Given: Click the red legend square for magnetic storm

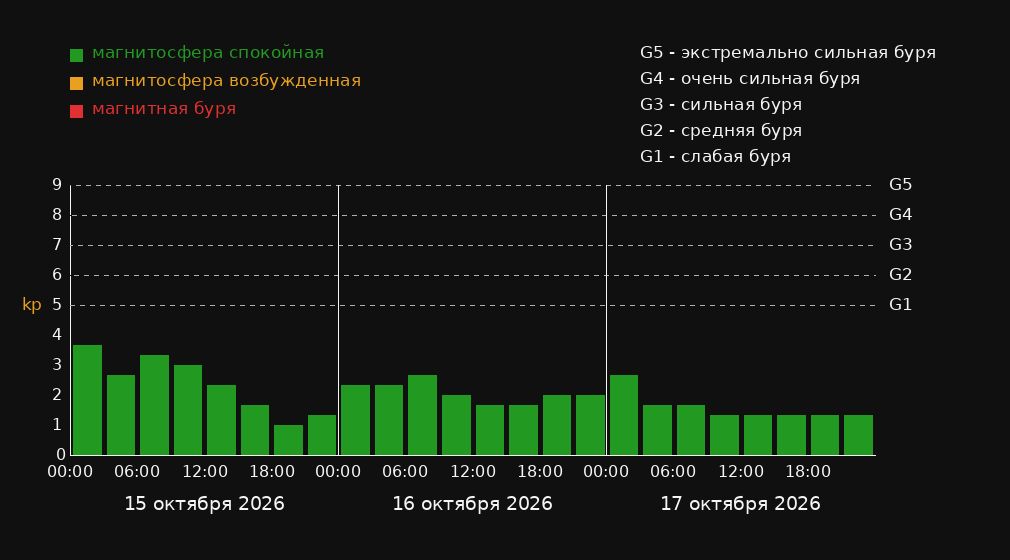Looking at the screenshot, I should click(76, 111).
